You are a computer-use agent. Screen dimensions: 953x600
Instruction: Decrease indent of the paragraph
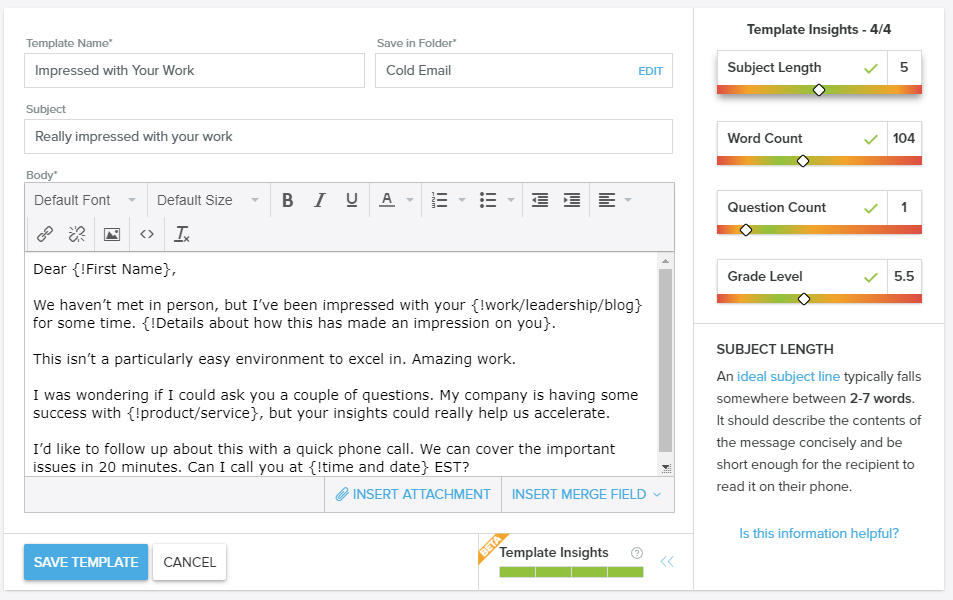point(540,200)
